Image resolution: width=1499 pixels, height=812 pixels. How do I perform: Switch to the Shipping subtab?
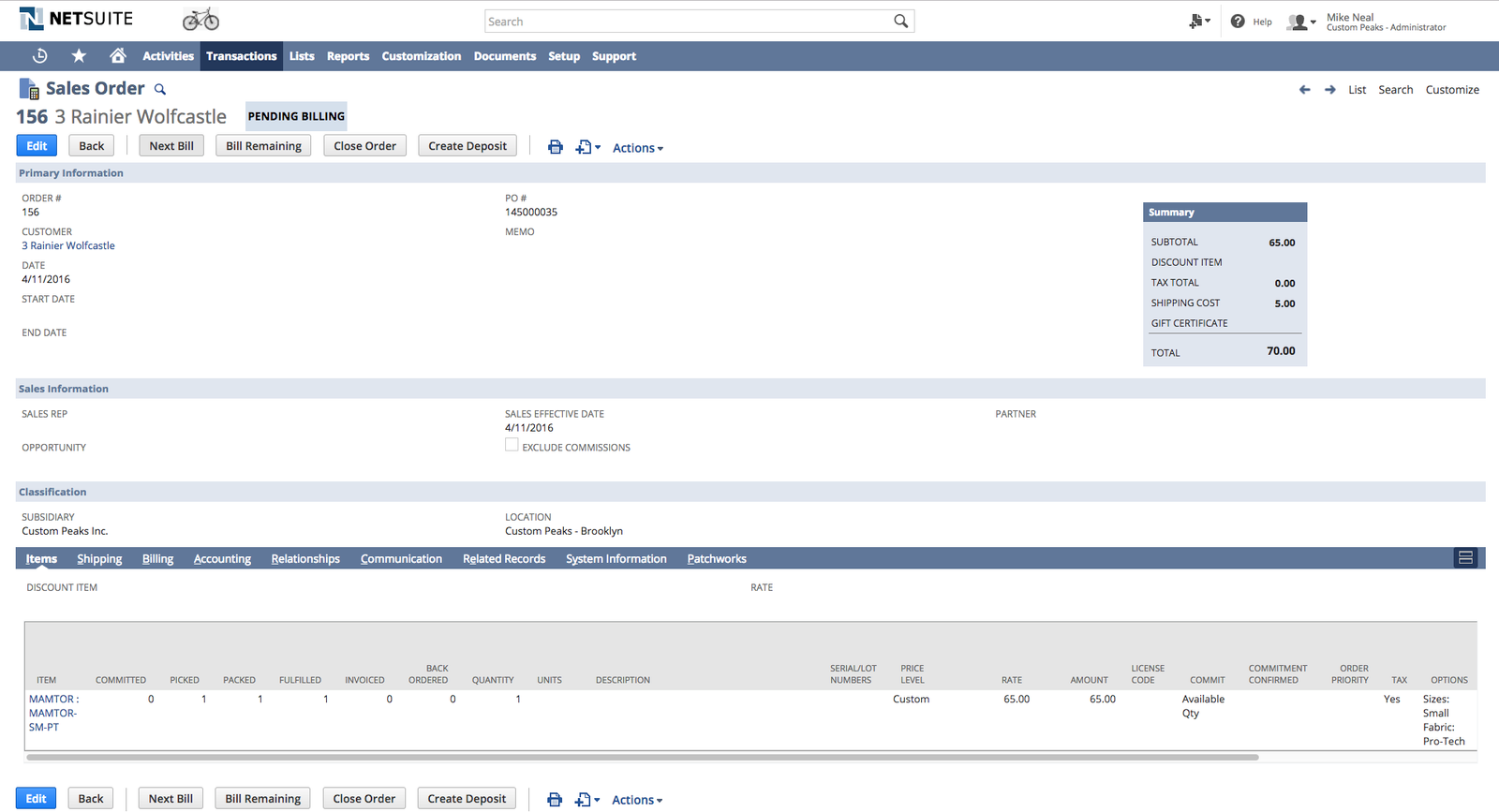point(99,559)
